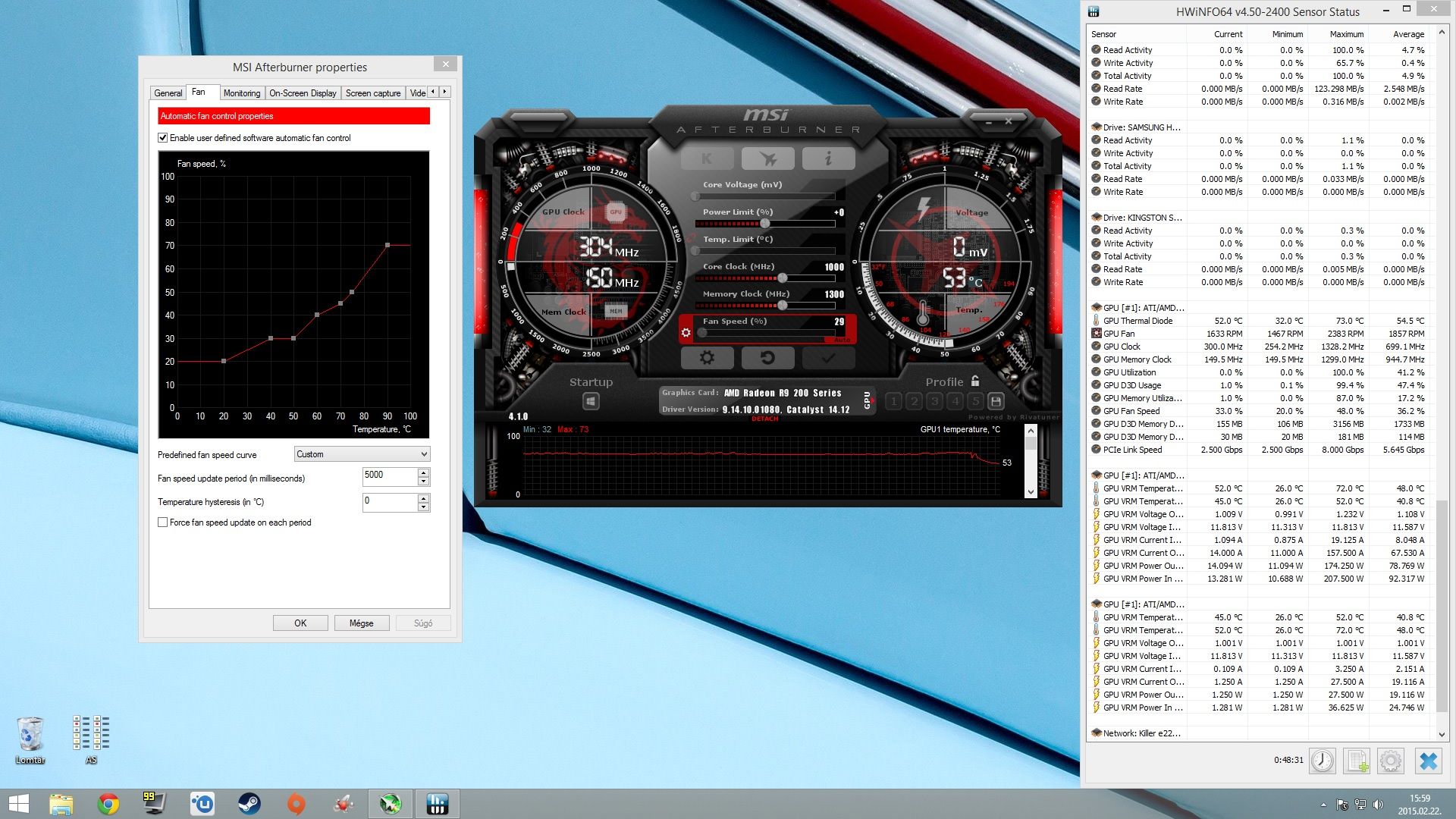Viewport: 1456px width, 819px height.
Task: Open the Screen capture tab
Action: coord(373,93)
